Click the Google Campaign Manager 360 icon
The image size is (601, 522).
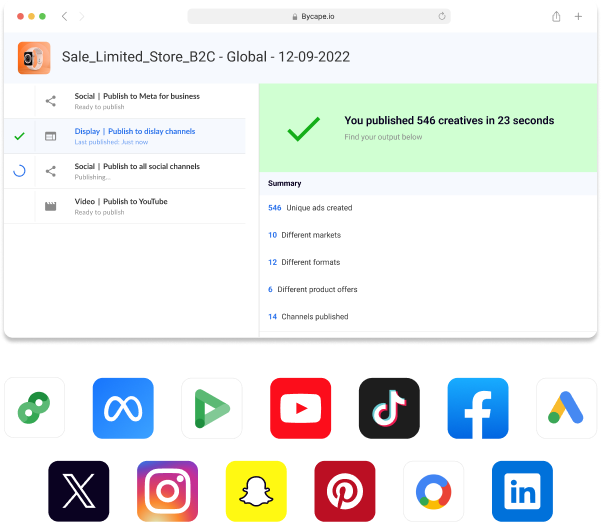click(x=34, y=408)
